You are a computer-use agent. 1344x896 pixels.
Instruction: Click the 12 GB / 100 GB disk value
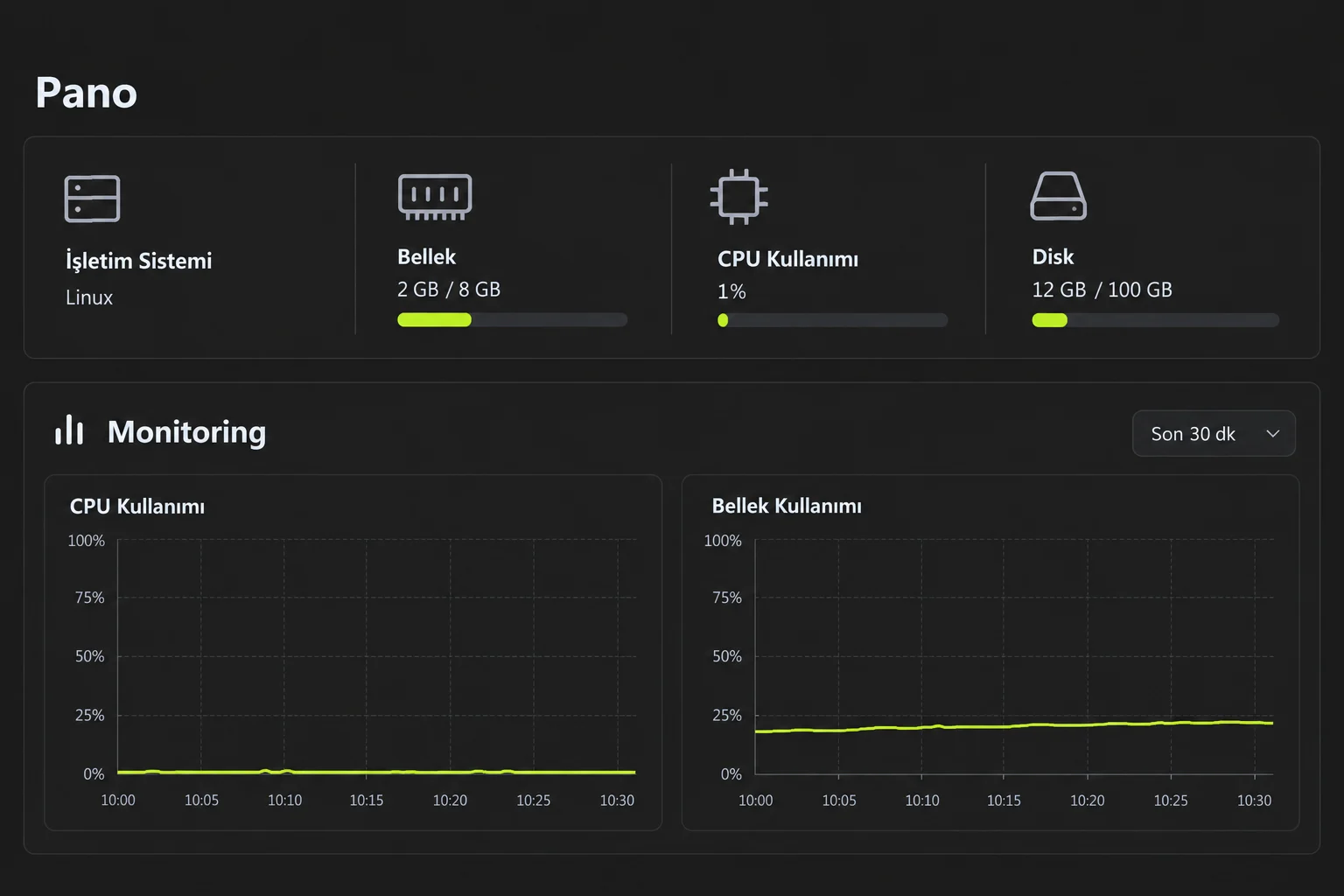click(x=1102, y=290)
